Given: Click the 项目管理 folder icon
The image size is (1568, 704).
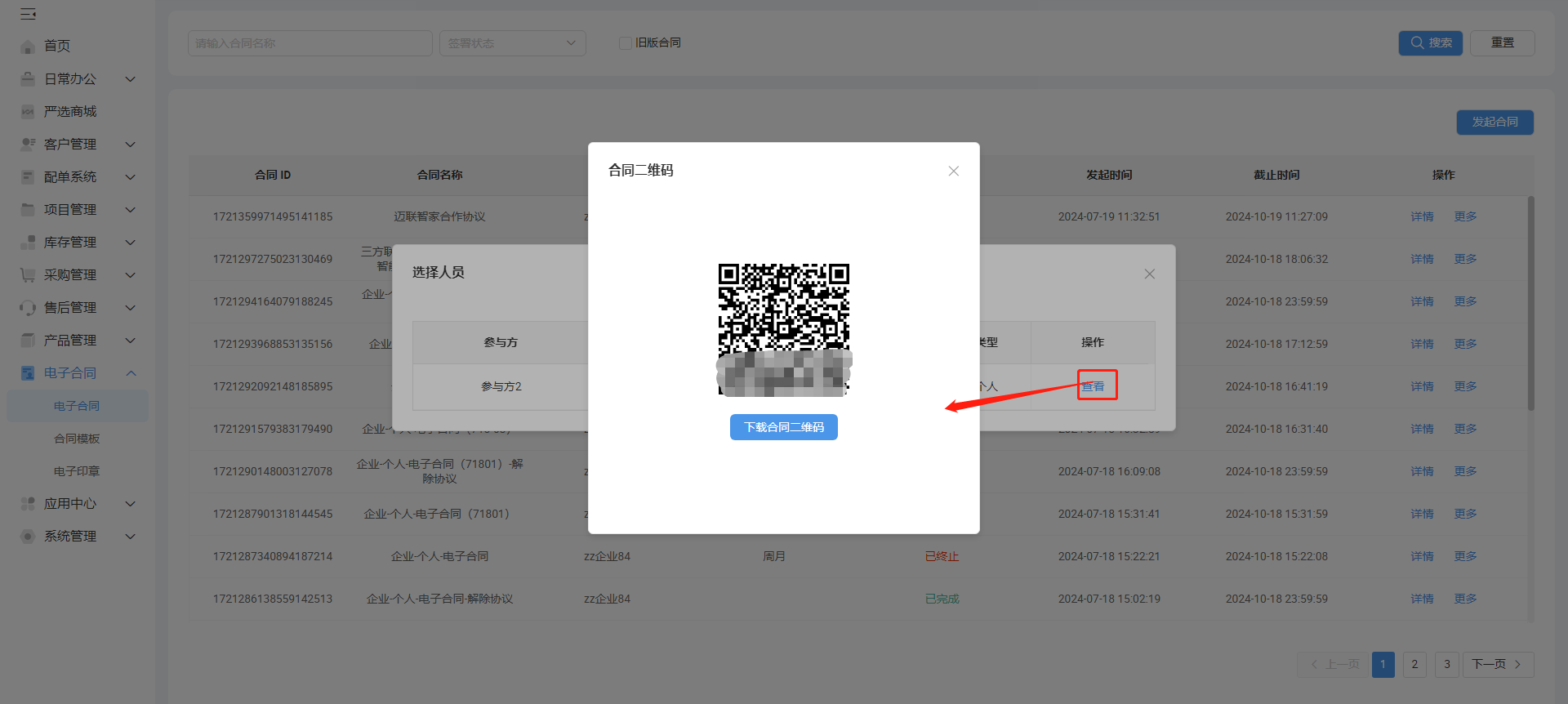Looking at the screenshot, I should (28, 210).
